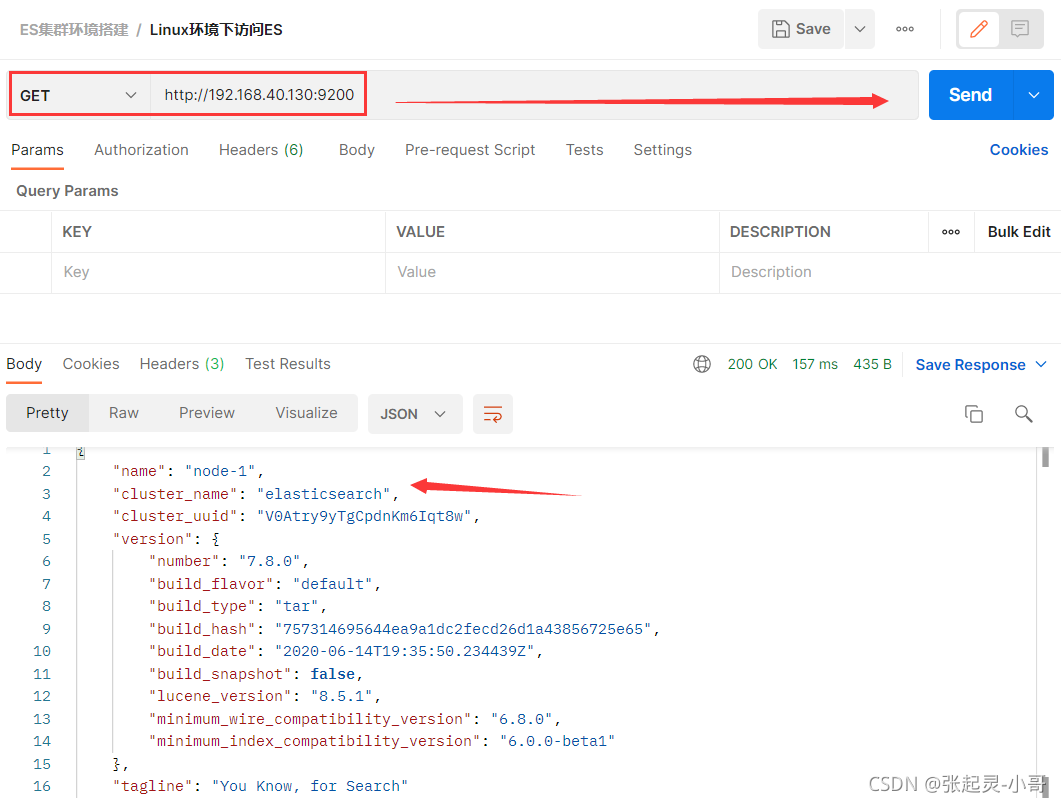Switch to Pre-request Script tab
The height and width of the screenshot is (802, 1061).
coord(470,150)
